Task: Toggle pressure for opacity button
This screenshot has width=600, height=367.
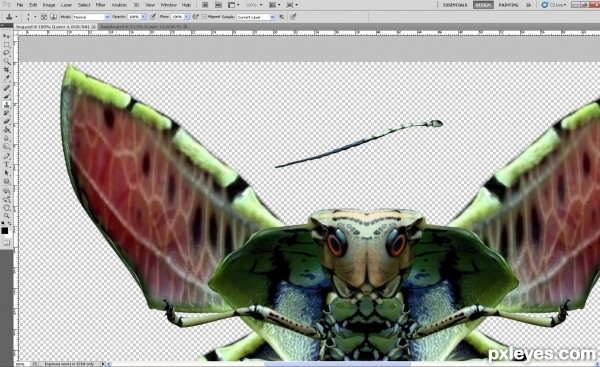Action: pos(153,17)
